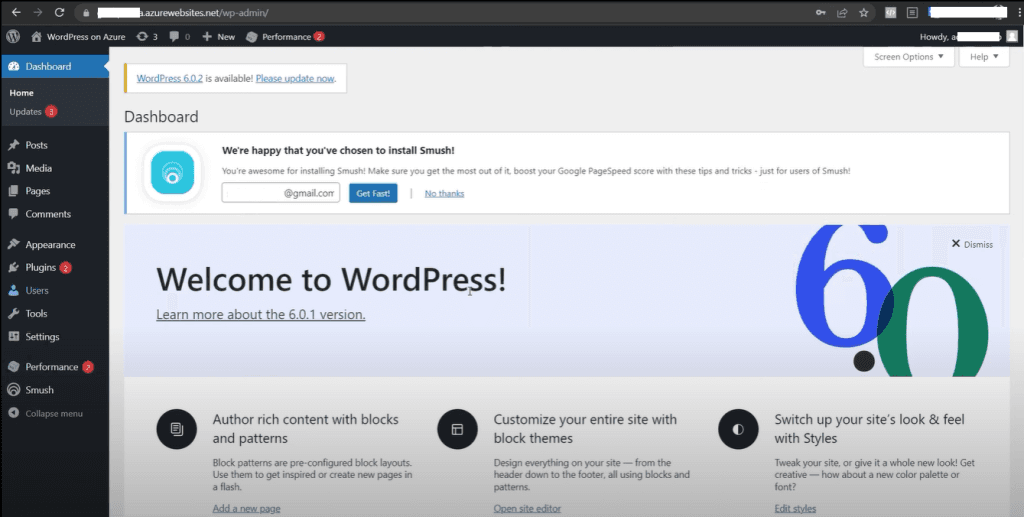1024x517 pixels.
Task: Click the Smush email input field
Action: (x=281, y=193)
